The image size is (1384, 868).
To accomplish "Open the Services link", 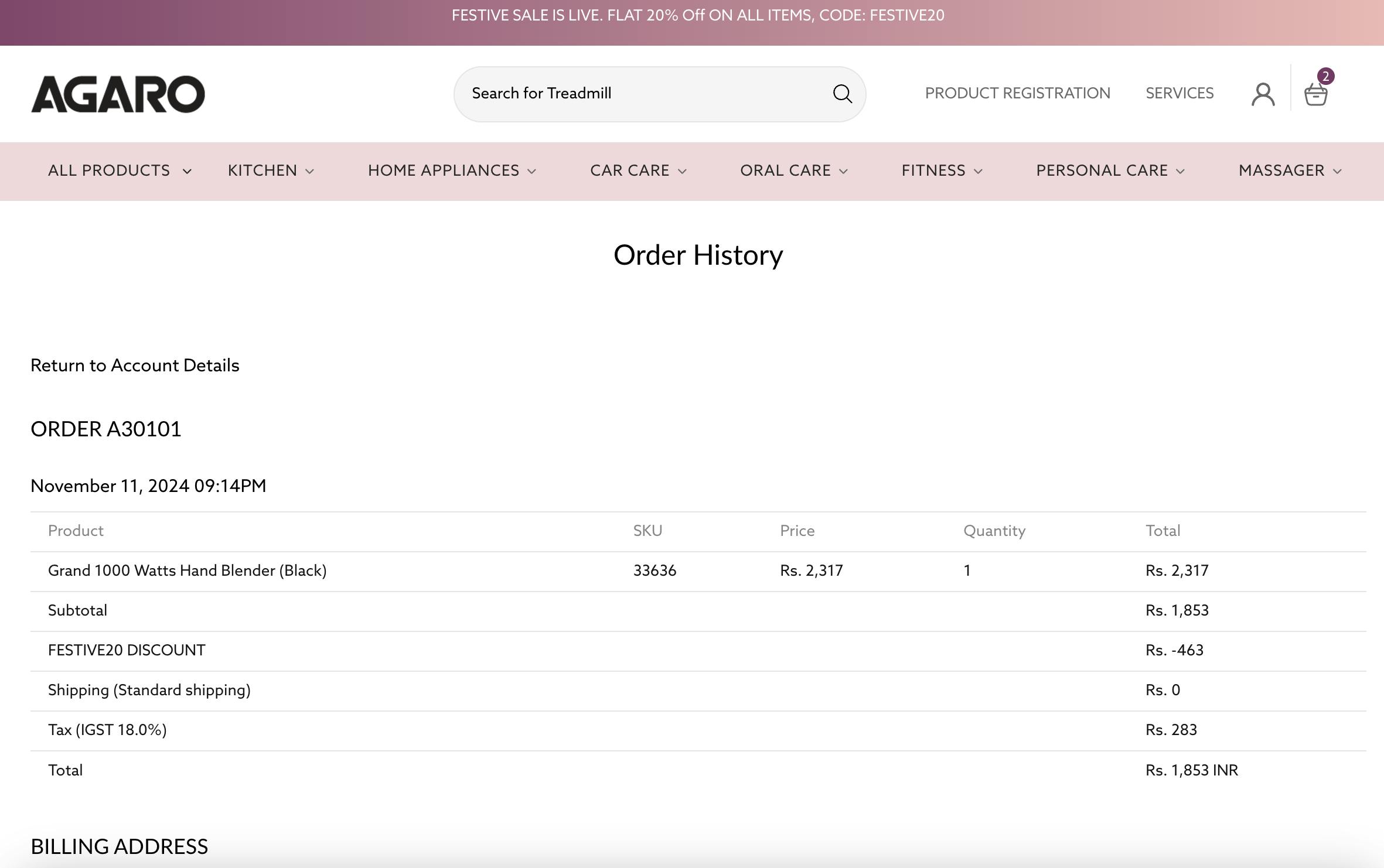I will point(1179,93).
